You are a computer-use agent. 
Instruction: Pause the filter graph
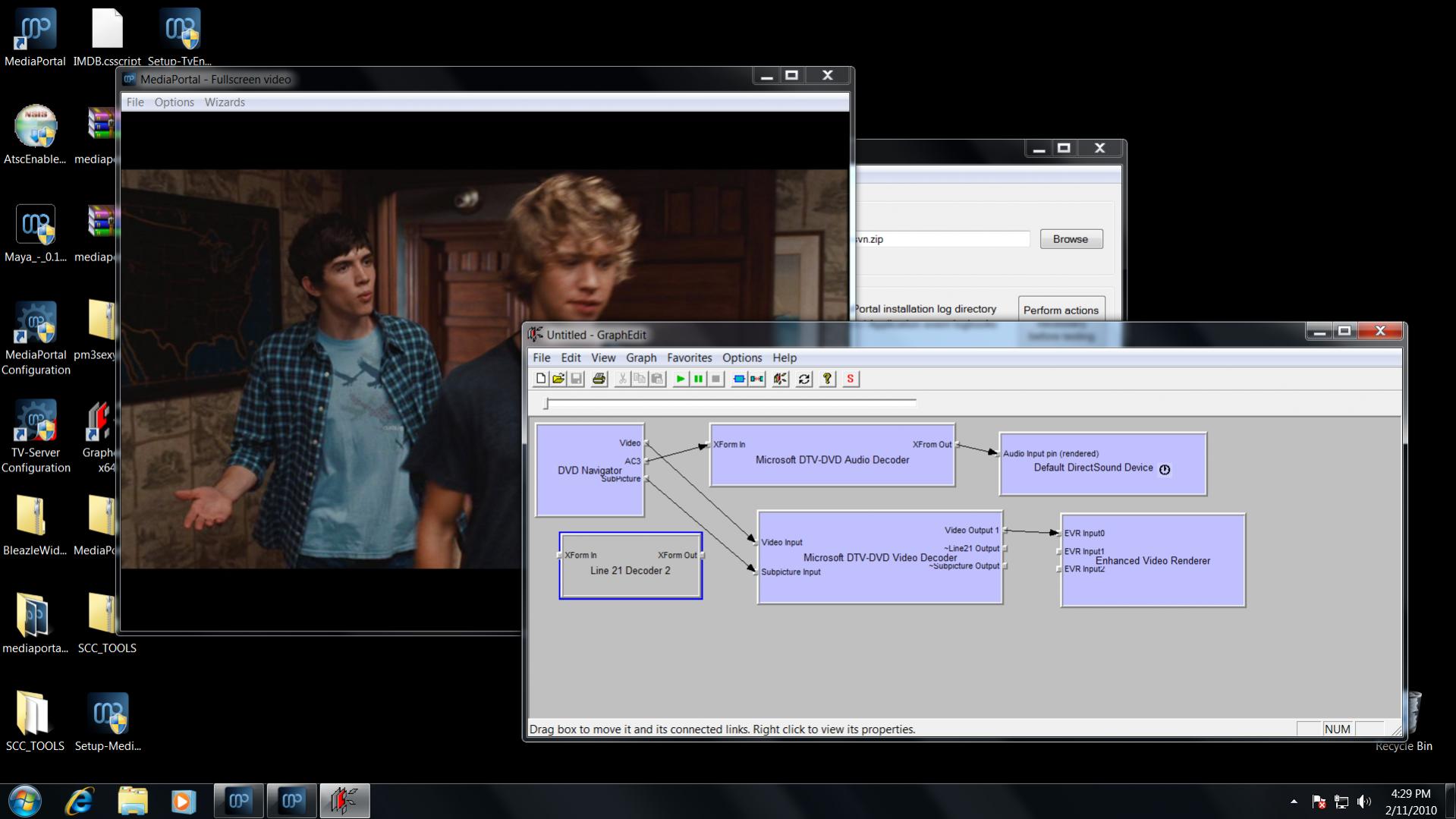tap(698, 379)
